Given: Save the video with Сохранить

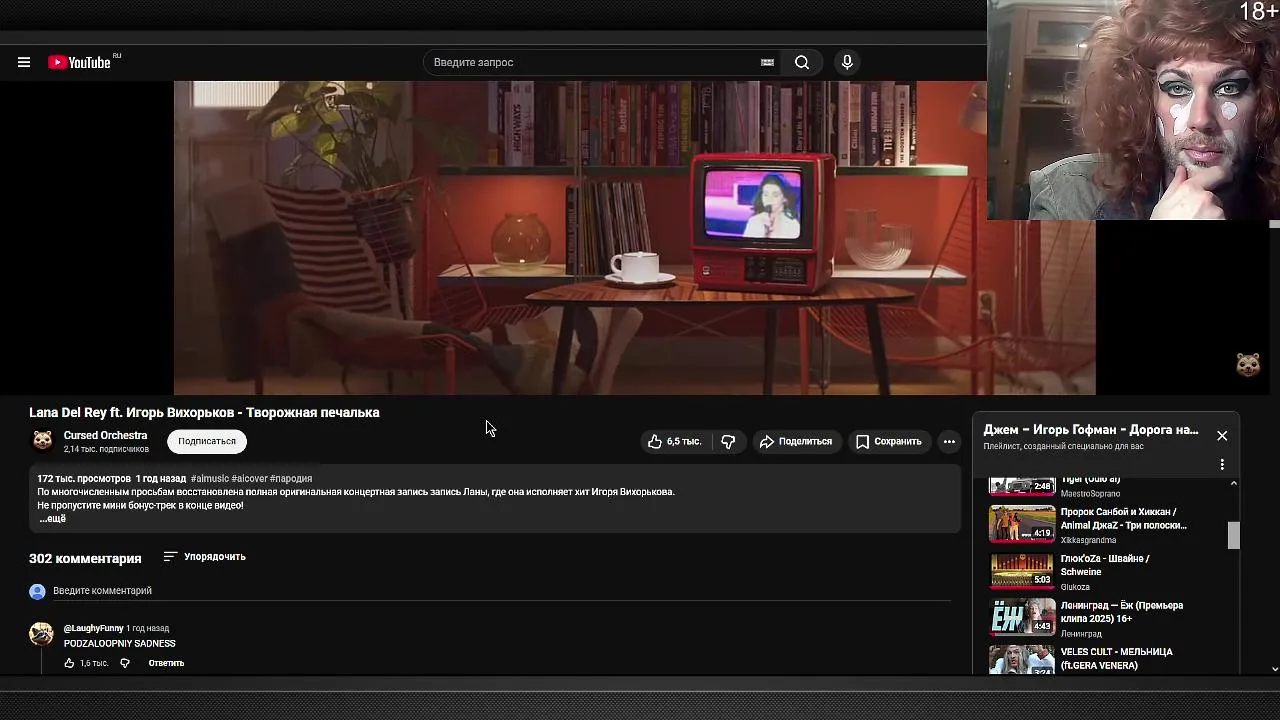Looking at the screenshot, I should (x=889, y=441).
